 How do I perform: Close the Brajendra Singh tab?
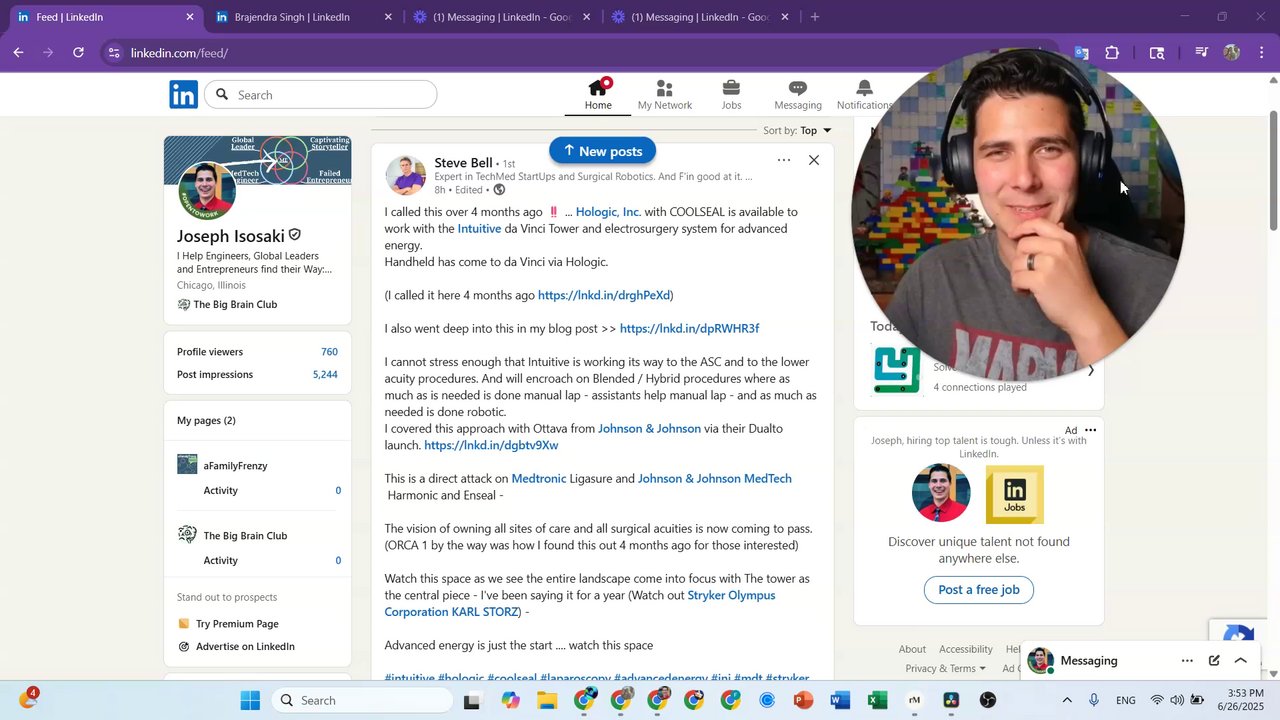click(388, 17)
